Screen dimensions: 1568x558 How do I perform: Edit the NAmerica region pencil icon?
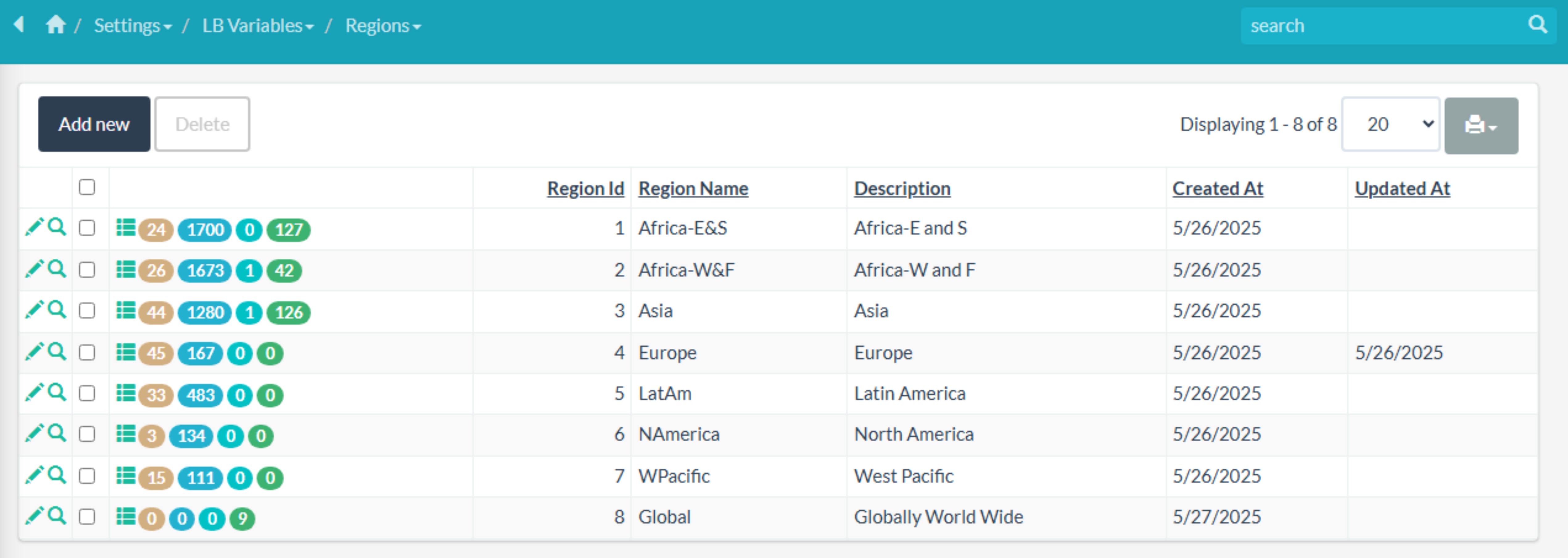34,433
